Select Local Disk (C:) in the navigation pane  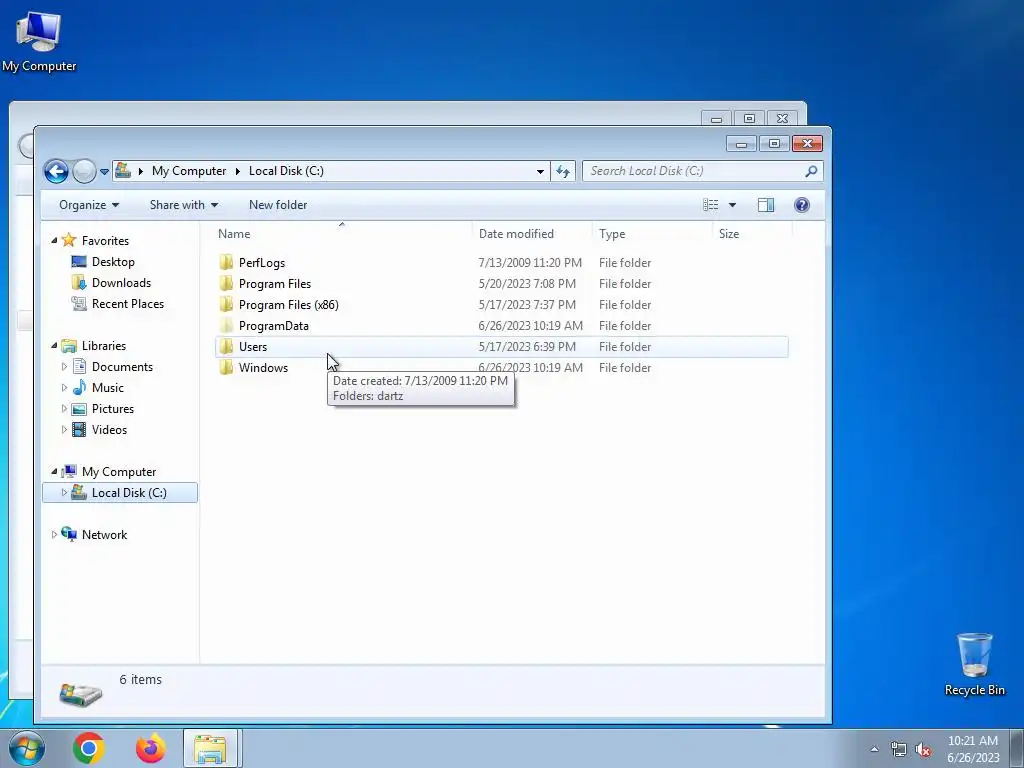coord(129,493)
